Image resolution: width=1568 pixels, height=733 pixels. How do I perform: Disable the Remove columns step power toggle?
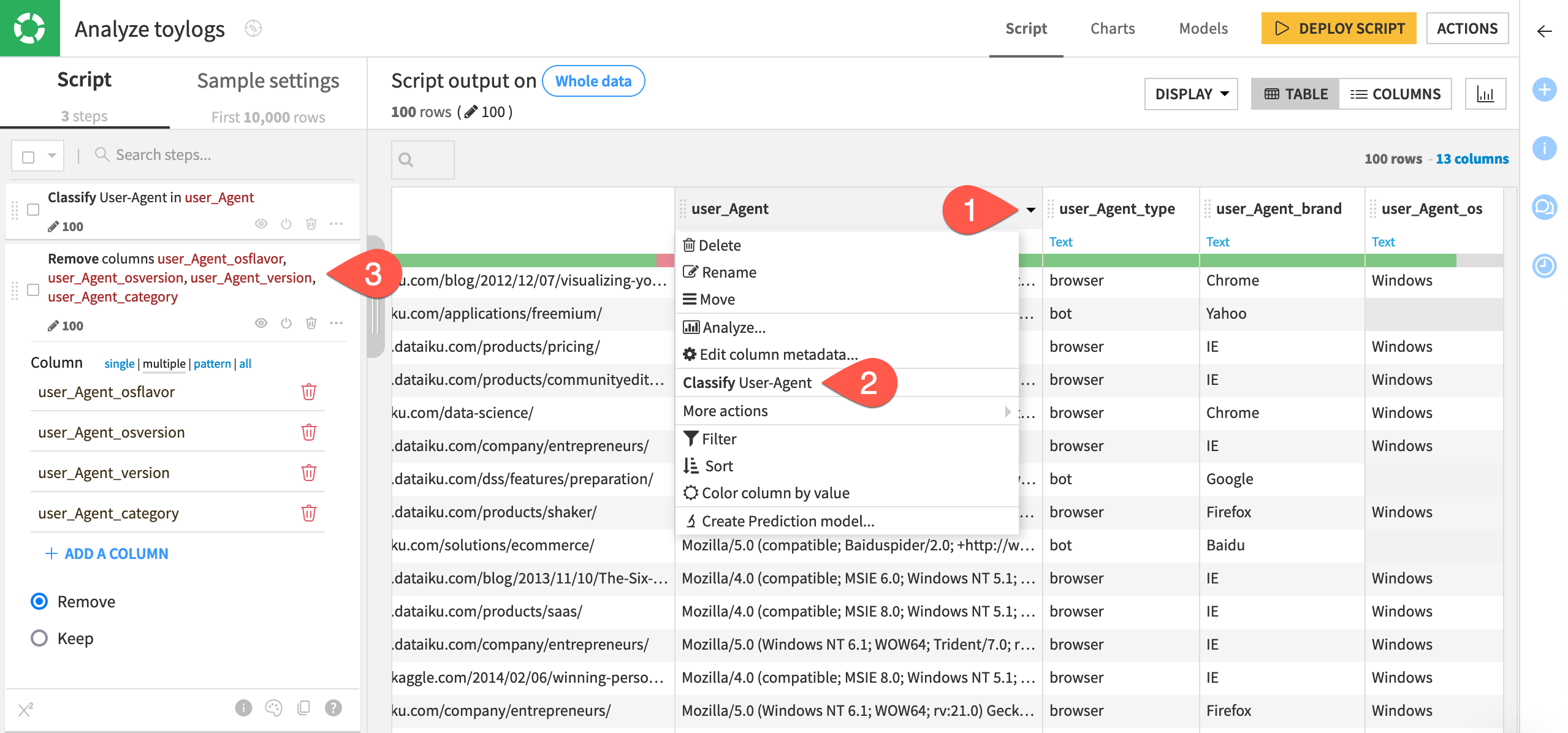pos(286,323)
